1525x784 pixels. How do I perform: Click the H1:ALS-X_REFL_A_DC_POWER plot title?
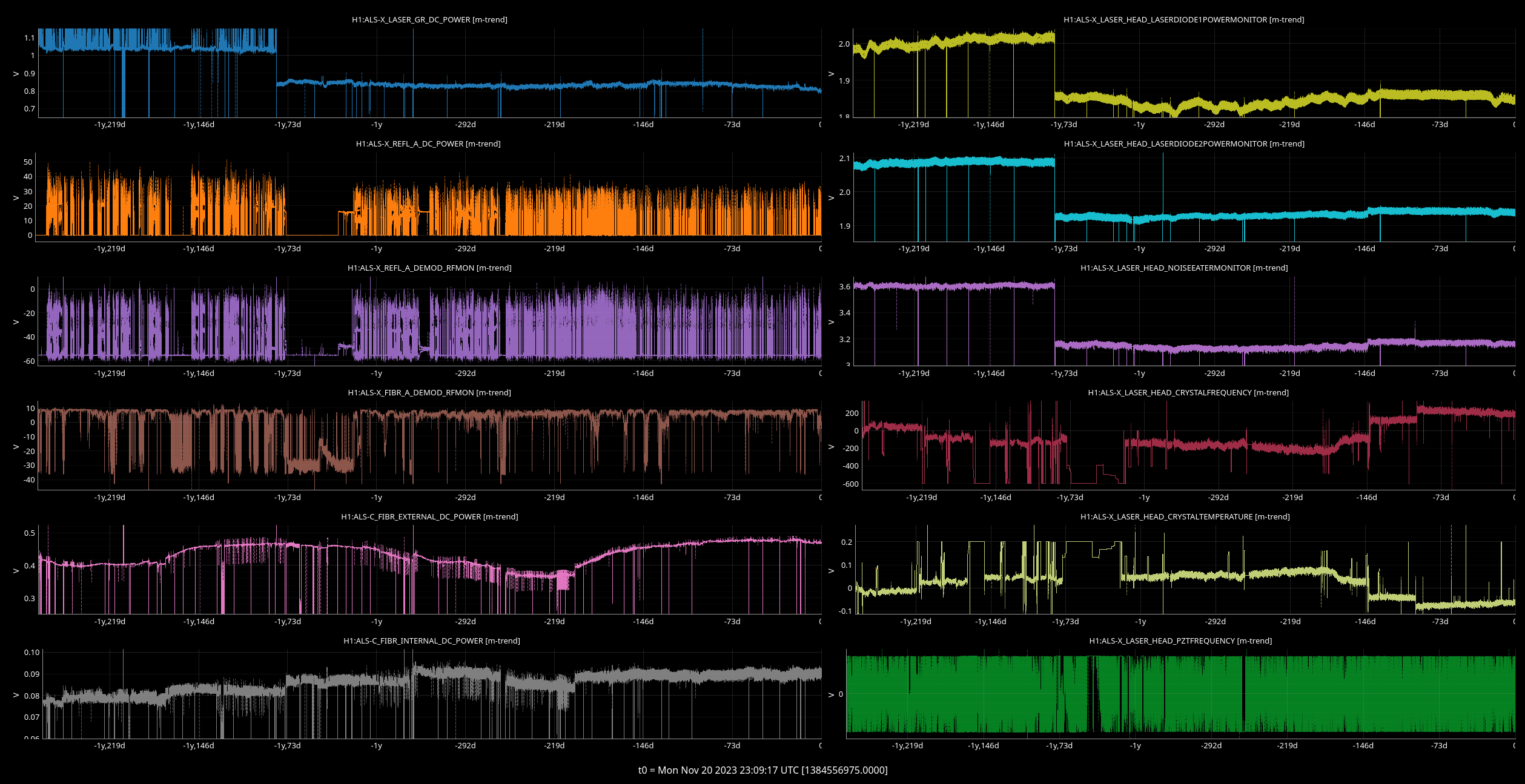(428, 144)
